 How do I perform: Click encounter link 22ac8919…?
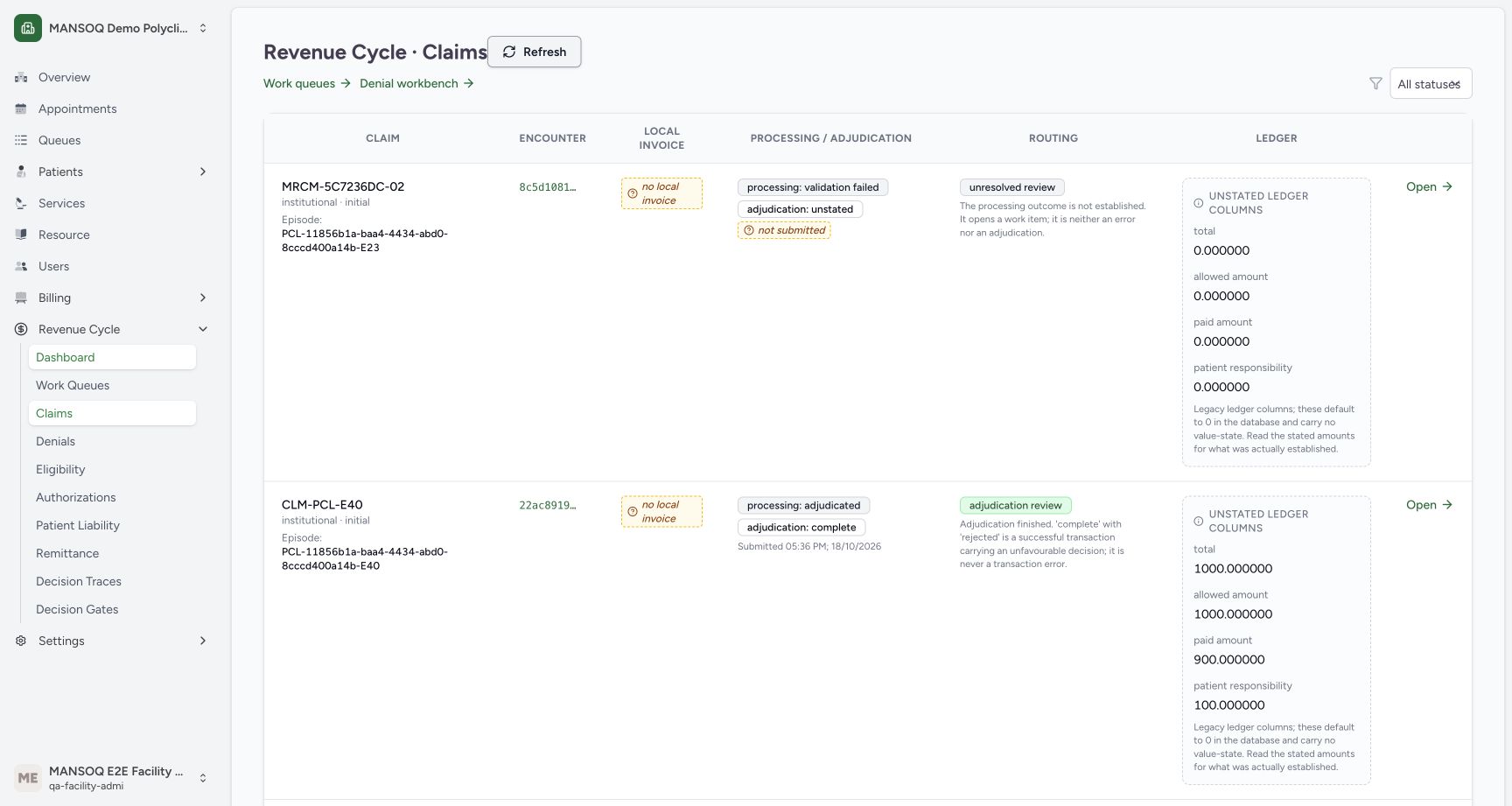click(548, 506)
